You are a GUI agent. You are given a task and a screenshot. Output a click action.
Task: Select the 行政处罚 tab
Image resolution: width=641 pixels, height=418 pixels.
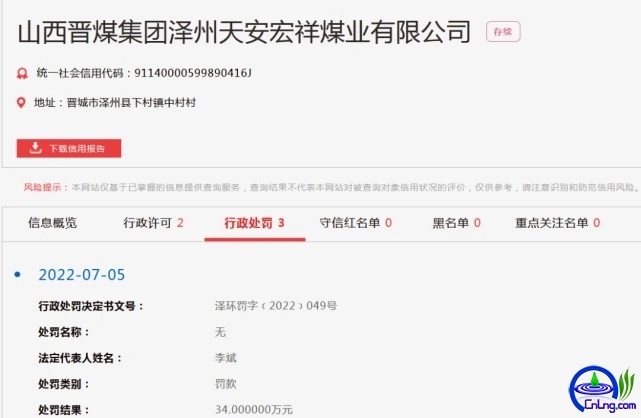(254, 223)
